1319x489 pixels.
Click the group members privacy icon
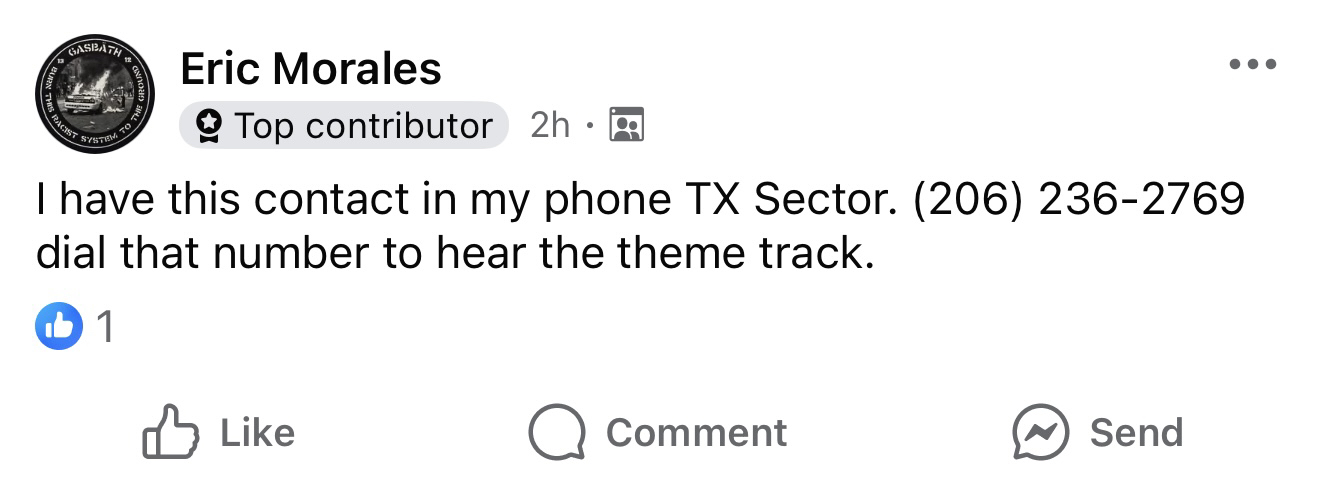click(626, 125)
